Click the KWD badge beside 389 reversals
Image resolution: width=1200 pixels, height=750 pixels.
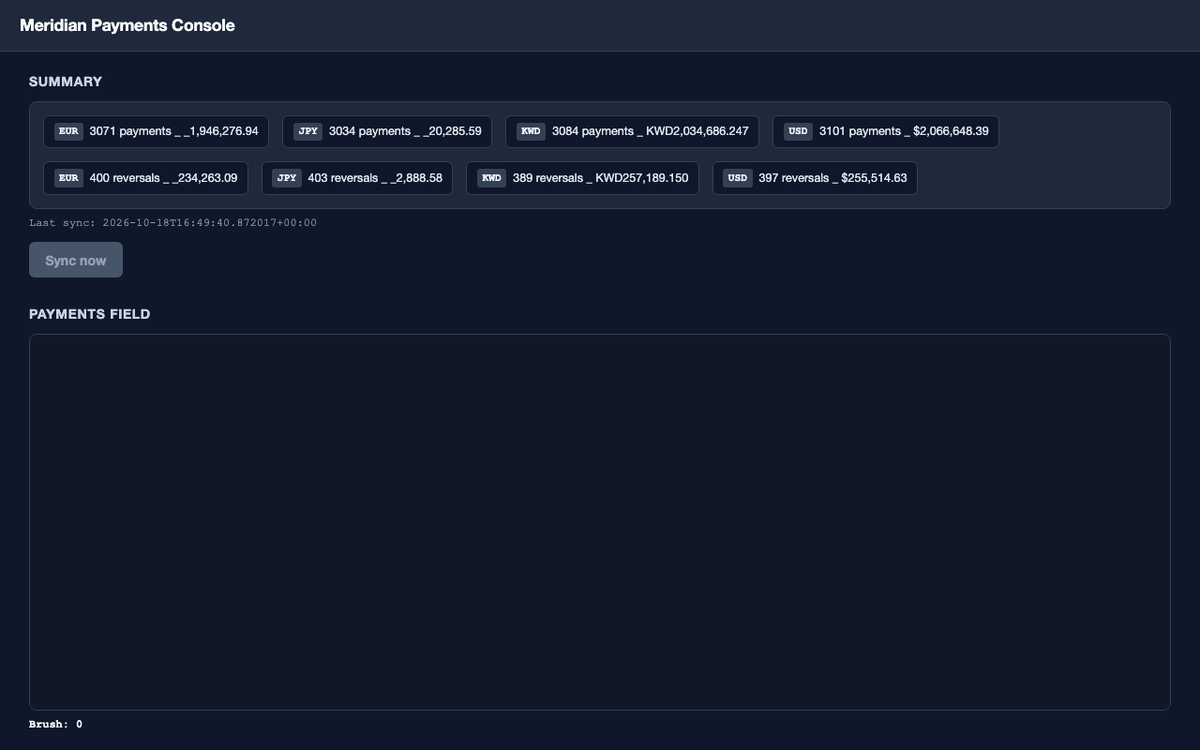tap(491, 178)
